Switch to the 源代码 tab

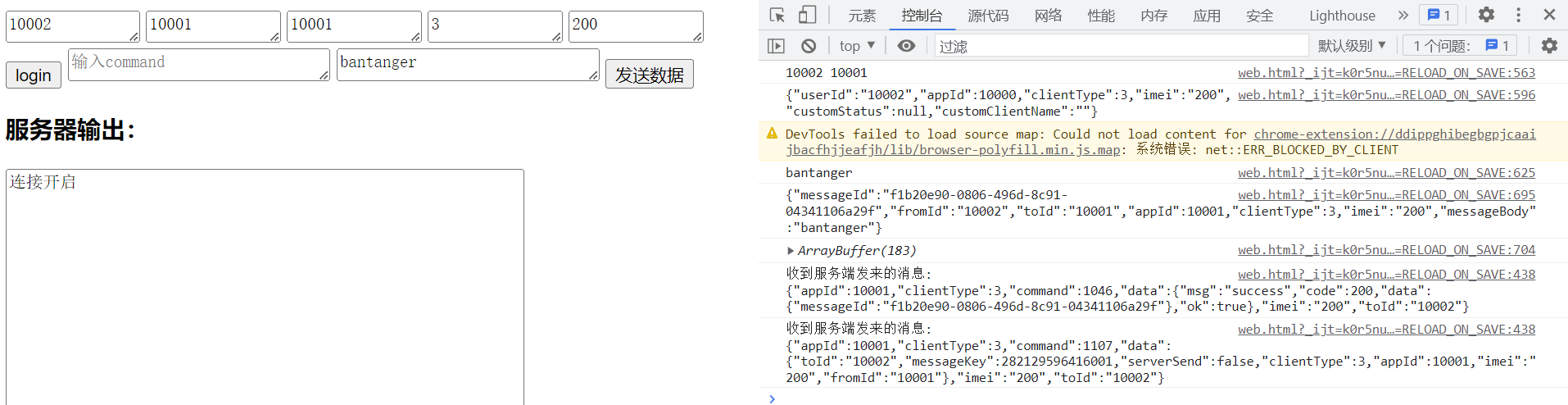click(988, 16)
